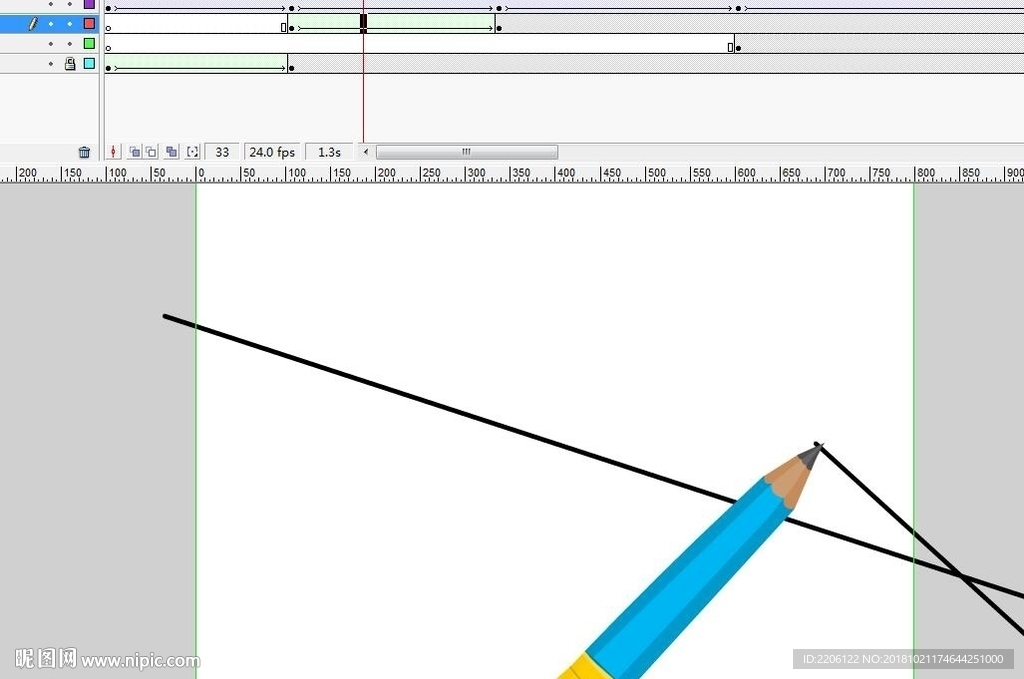Enable the Onion Skin button
Screen dimensions: 1024x679
(135, 152)
